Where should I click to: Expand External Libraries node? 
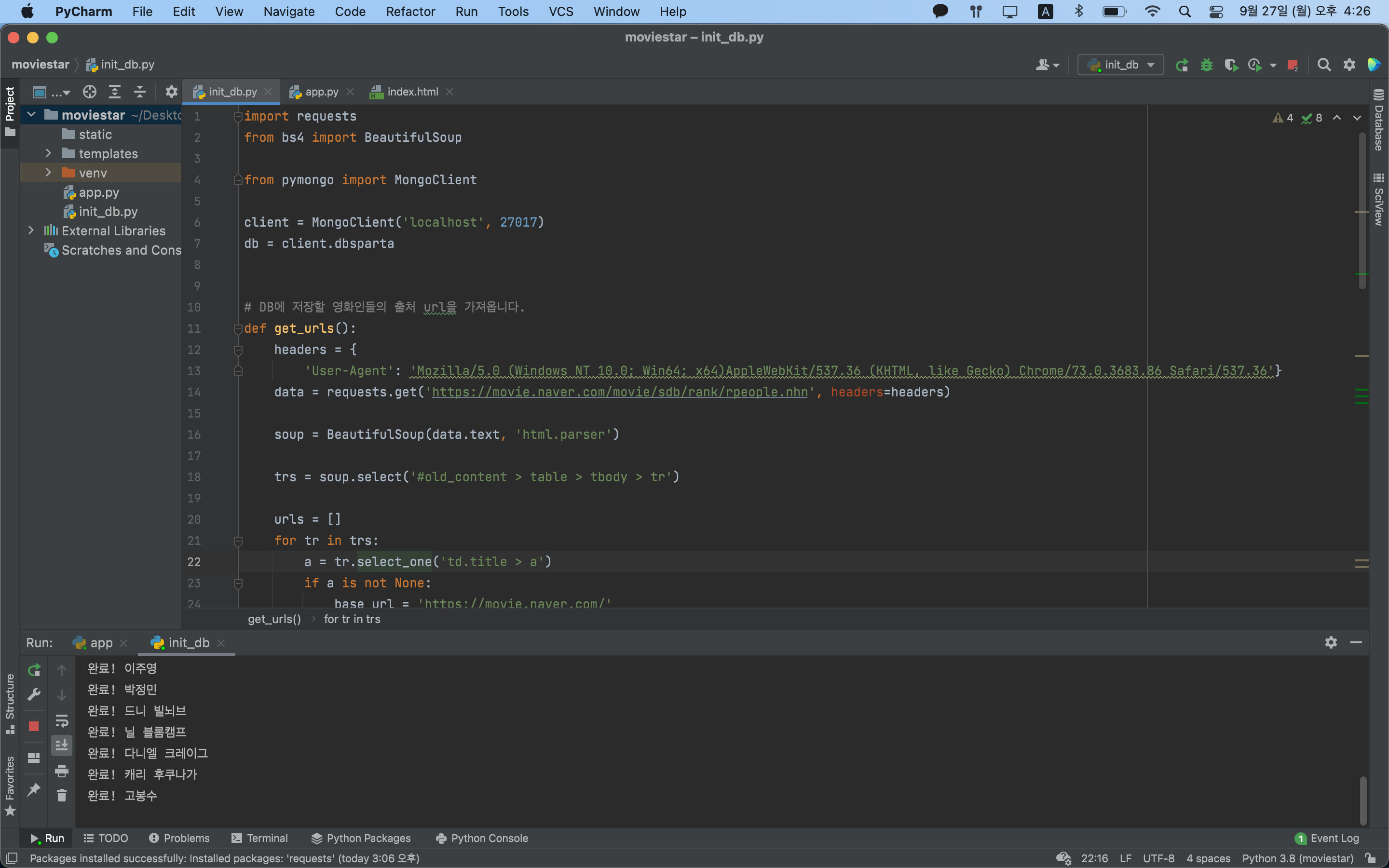tap(31, 230)
